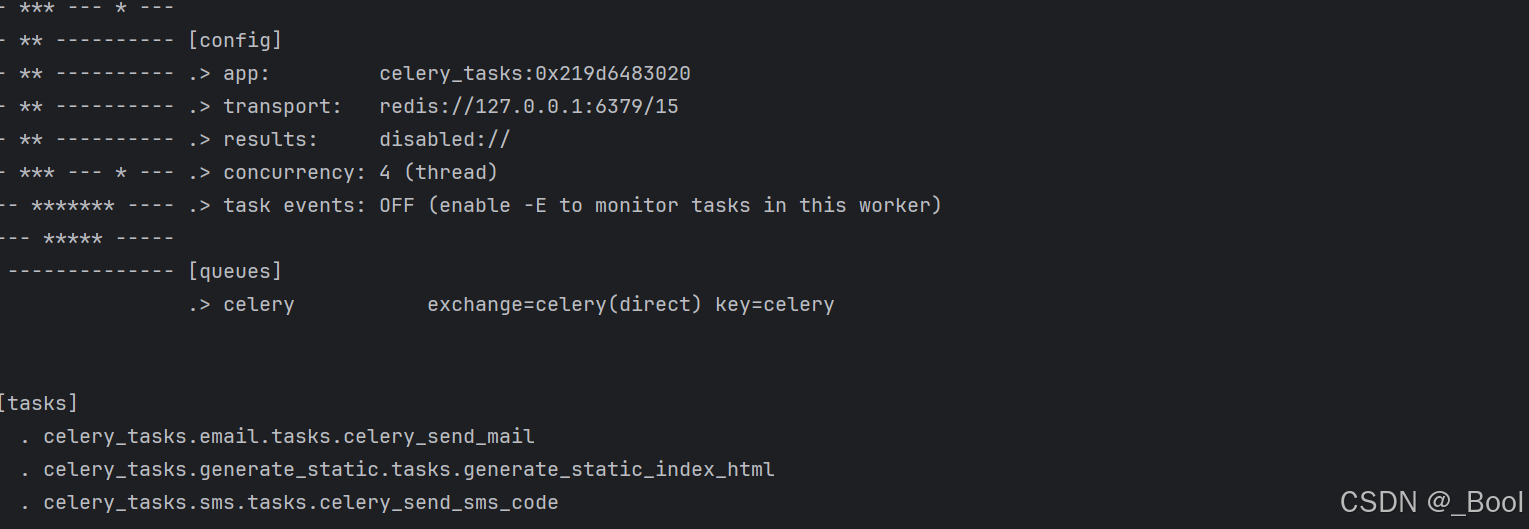This screenshot has height=529, width=1529.
Task: Click the 4 (thread) concurrency value
Action: click(439, 173)
